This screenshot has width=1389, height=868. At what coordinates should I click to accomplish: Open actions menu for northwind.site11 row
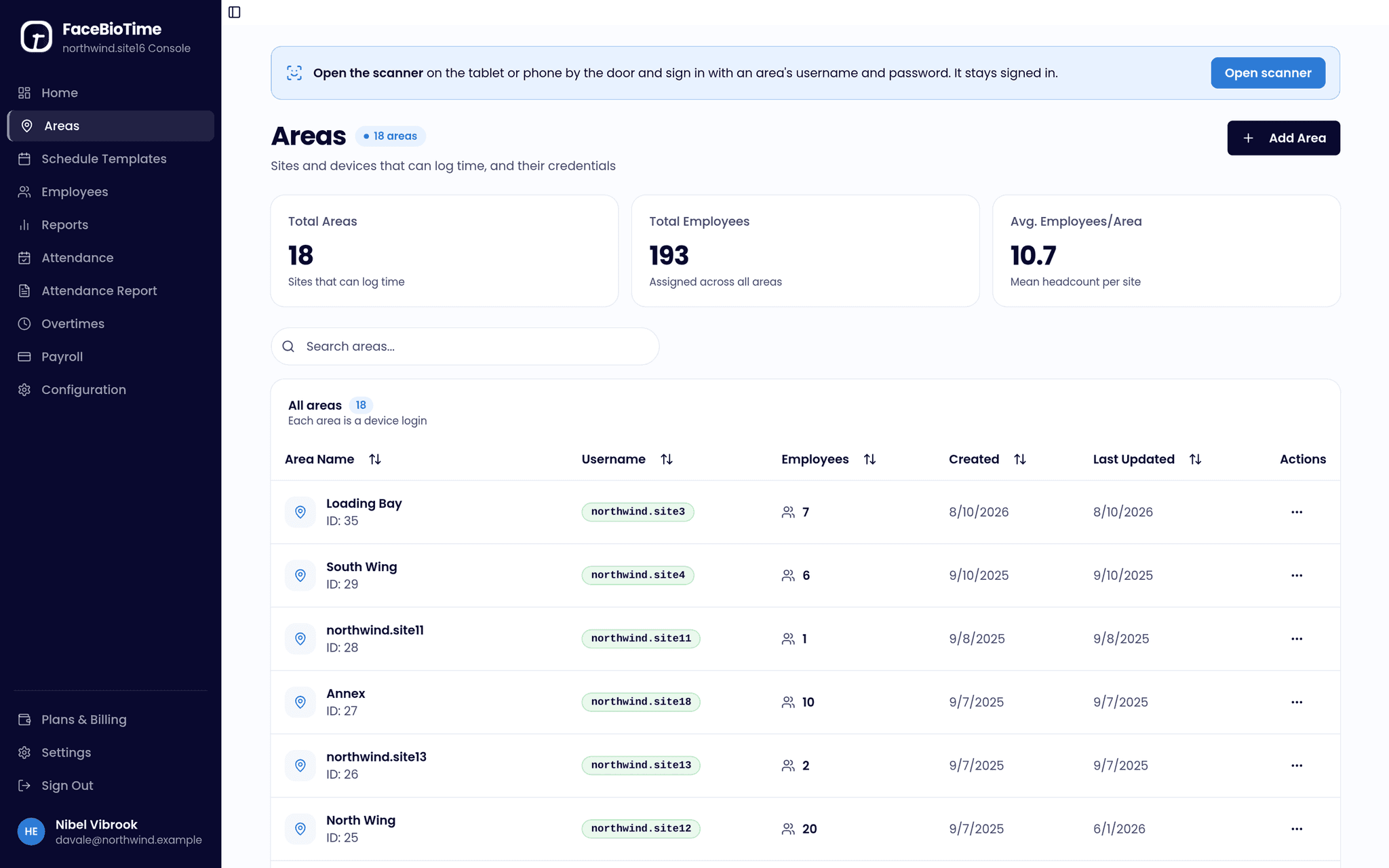[1297, 639]
